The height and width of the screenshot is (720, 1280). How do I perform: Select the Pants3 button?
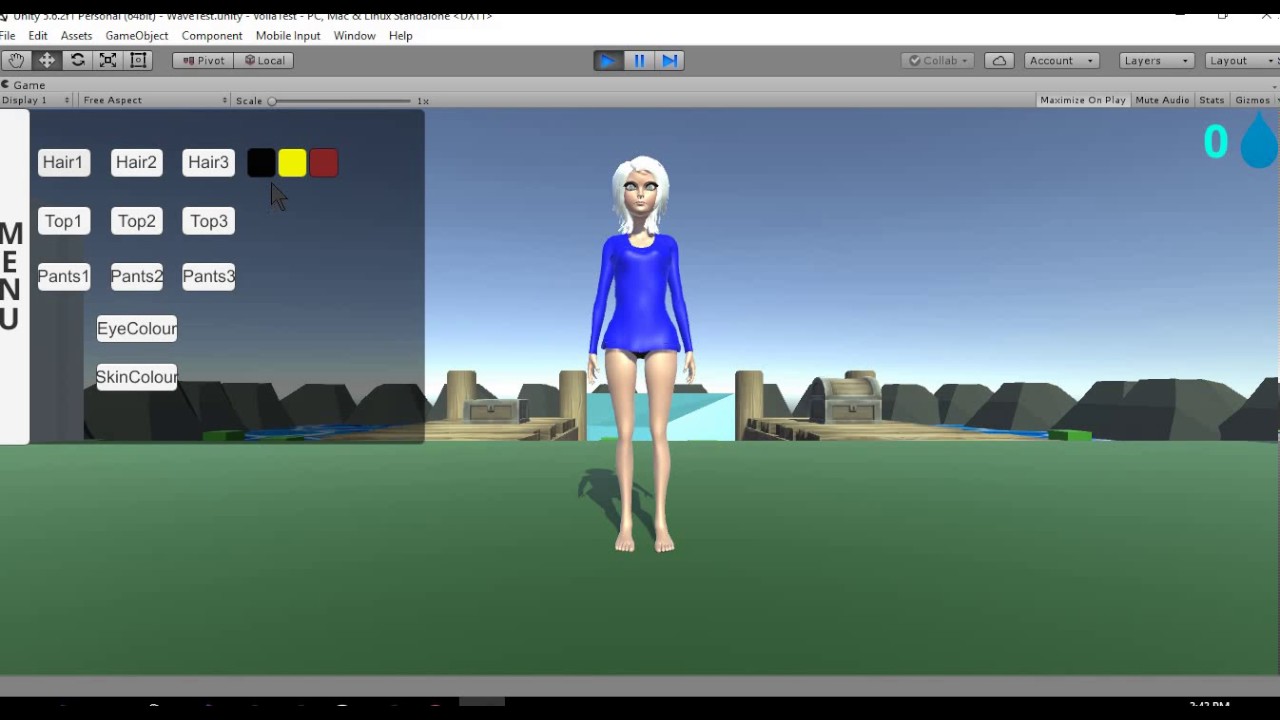(x=208, y=276)
